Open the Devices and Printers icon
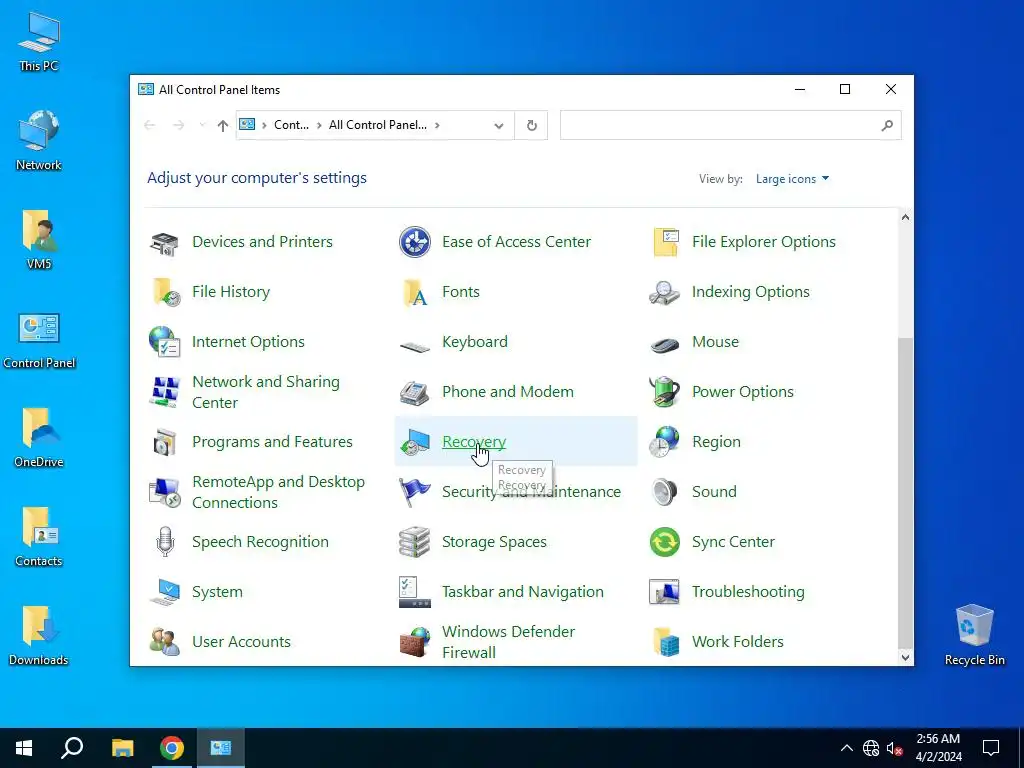The width and height of the screenshot is (1024, 768). pos(164,242)
